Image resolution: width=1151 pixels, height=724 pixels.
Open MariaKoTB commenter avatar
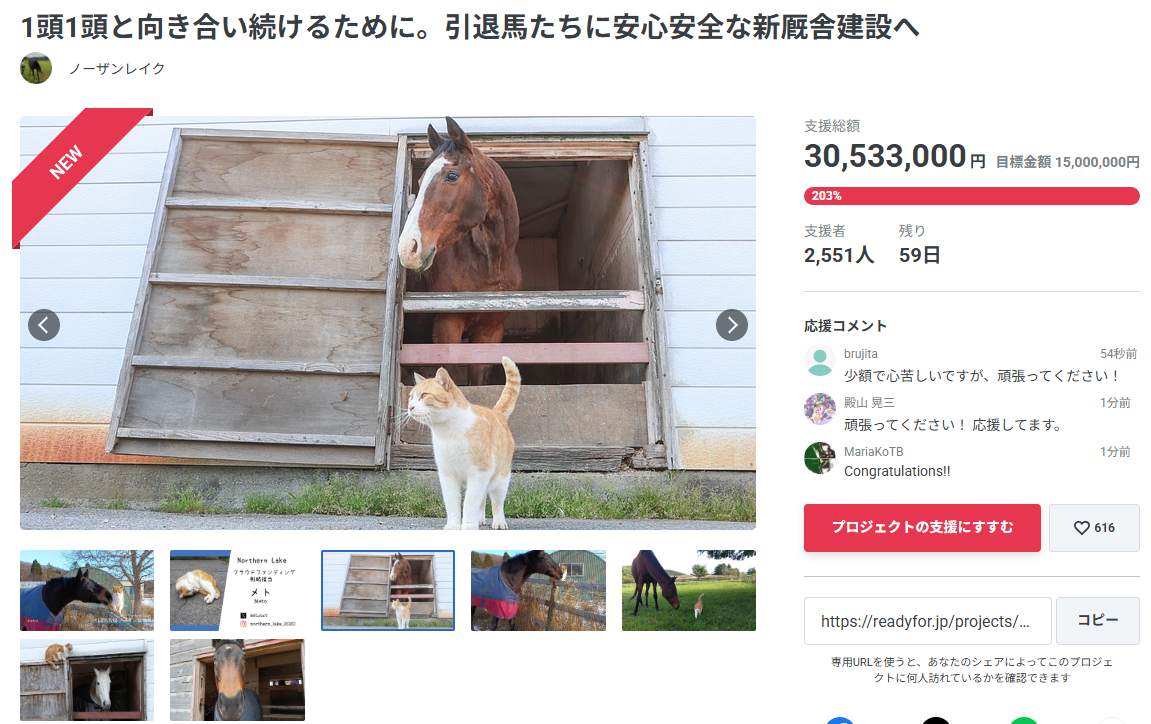point(820,458)
